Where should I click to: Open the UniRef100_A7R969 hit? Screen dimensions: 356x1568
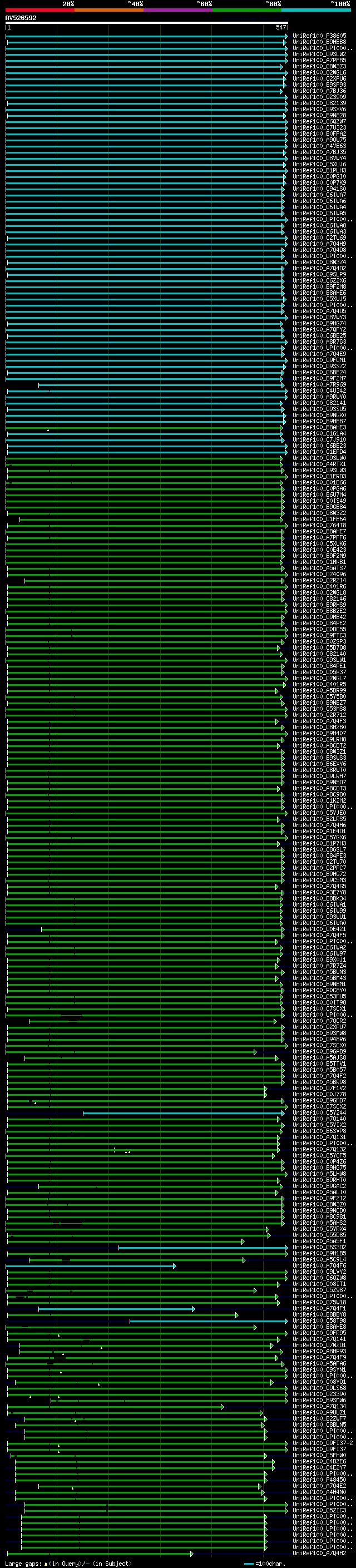point(319,385)
